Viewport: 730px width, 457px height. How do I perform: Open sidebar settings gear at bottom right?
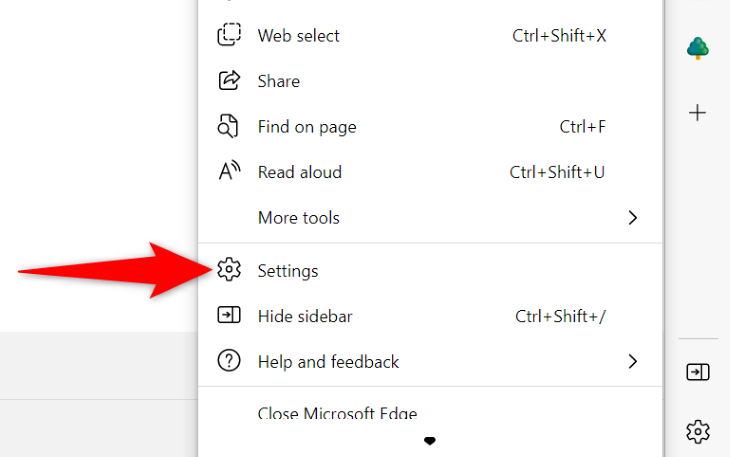point(698,431)
